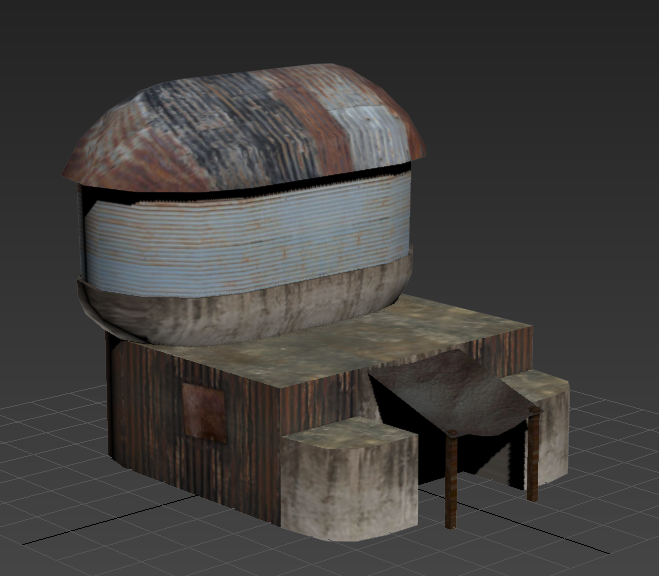Click the viewport grid floor left of building

tap(50, 450)
